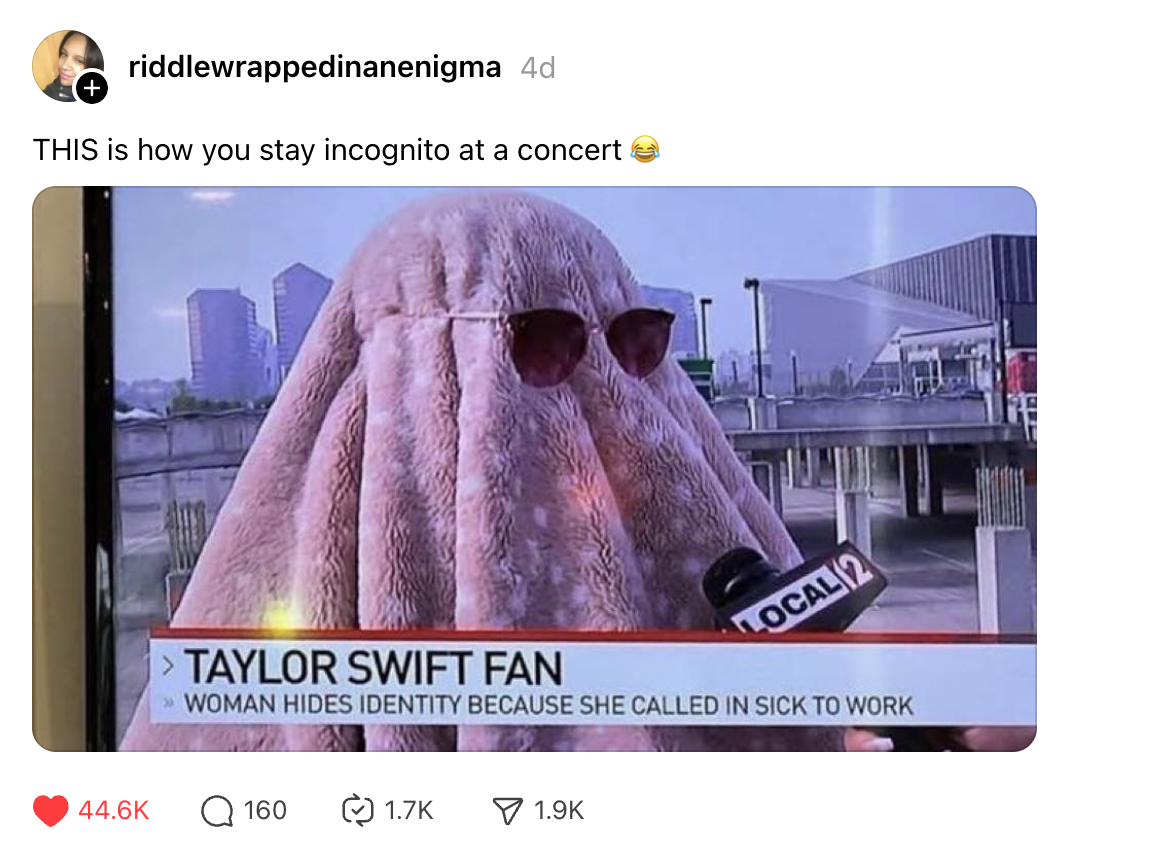Open riddlewrappedinanenigma's profile picture
This screenshot has height=850, width=1168.
66,65
